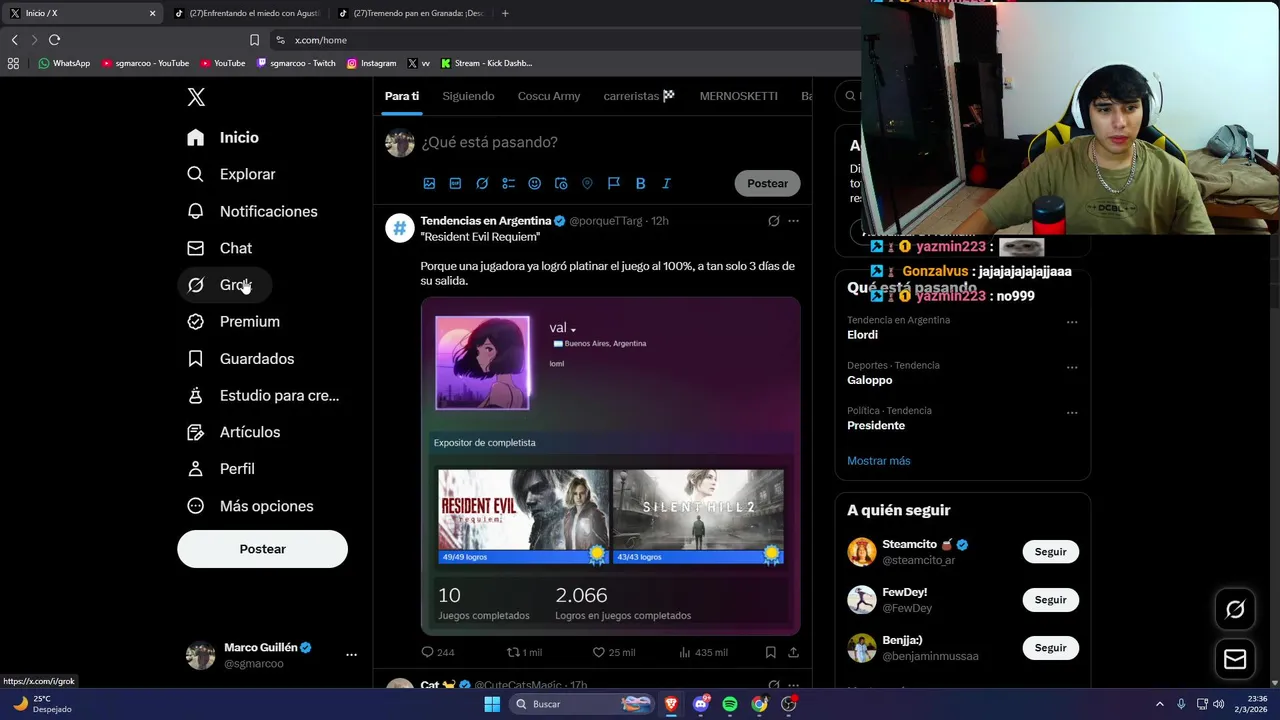The height and width of the screenshot is (720, 1280).
Task: Open Notificaciones in the sidebar
Action: coord(252,211)
